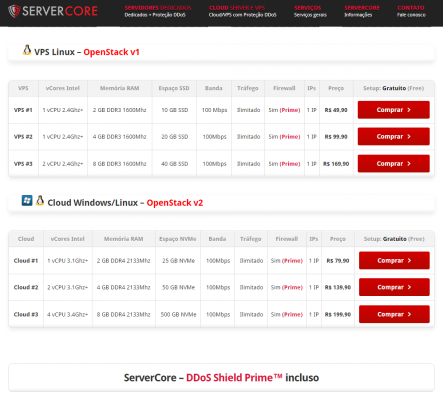Click the 50 GB NVMe cell
443x400 pixels.
coord(178,287)
